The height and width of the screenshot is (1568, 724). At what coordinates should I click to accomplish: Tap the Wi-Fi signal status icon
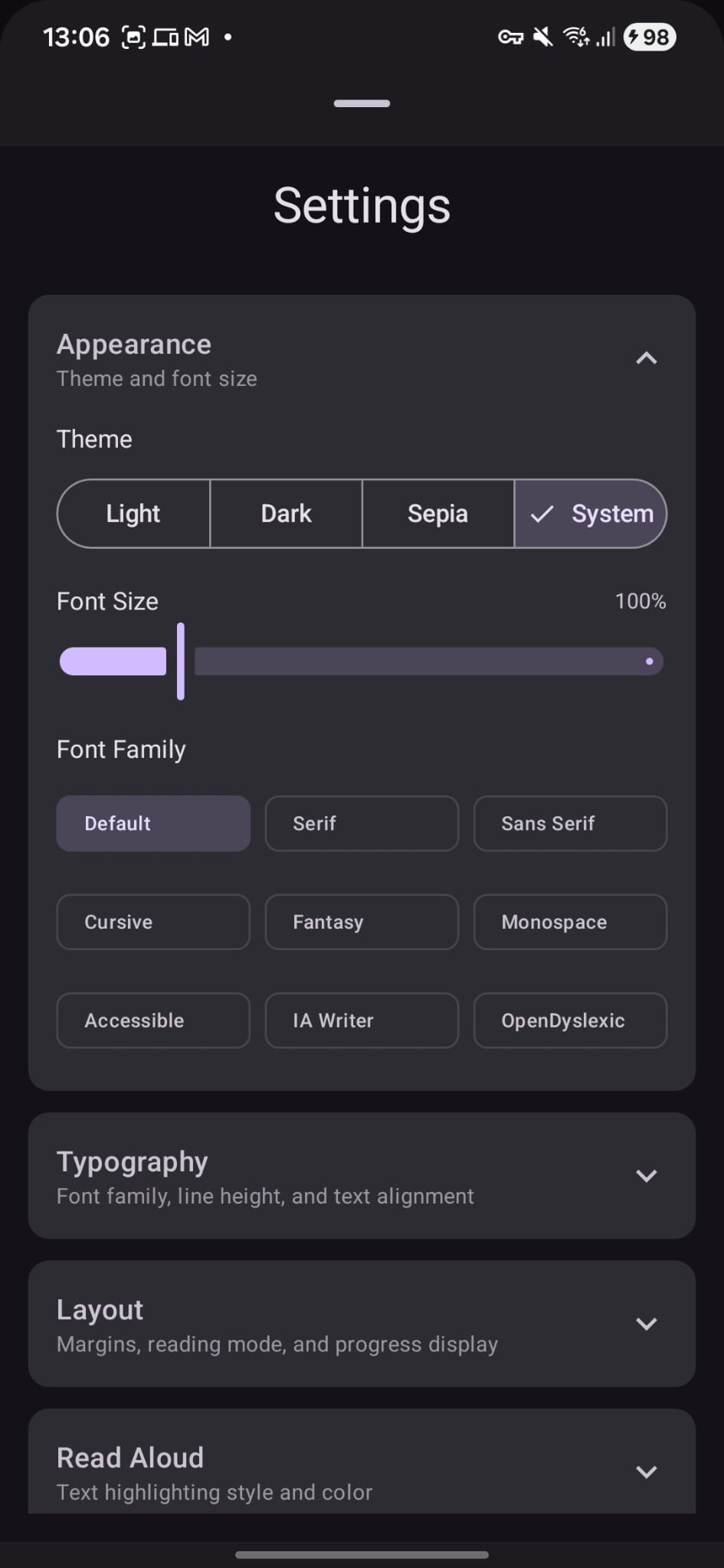coord(575,37)
